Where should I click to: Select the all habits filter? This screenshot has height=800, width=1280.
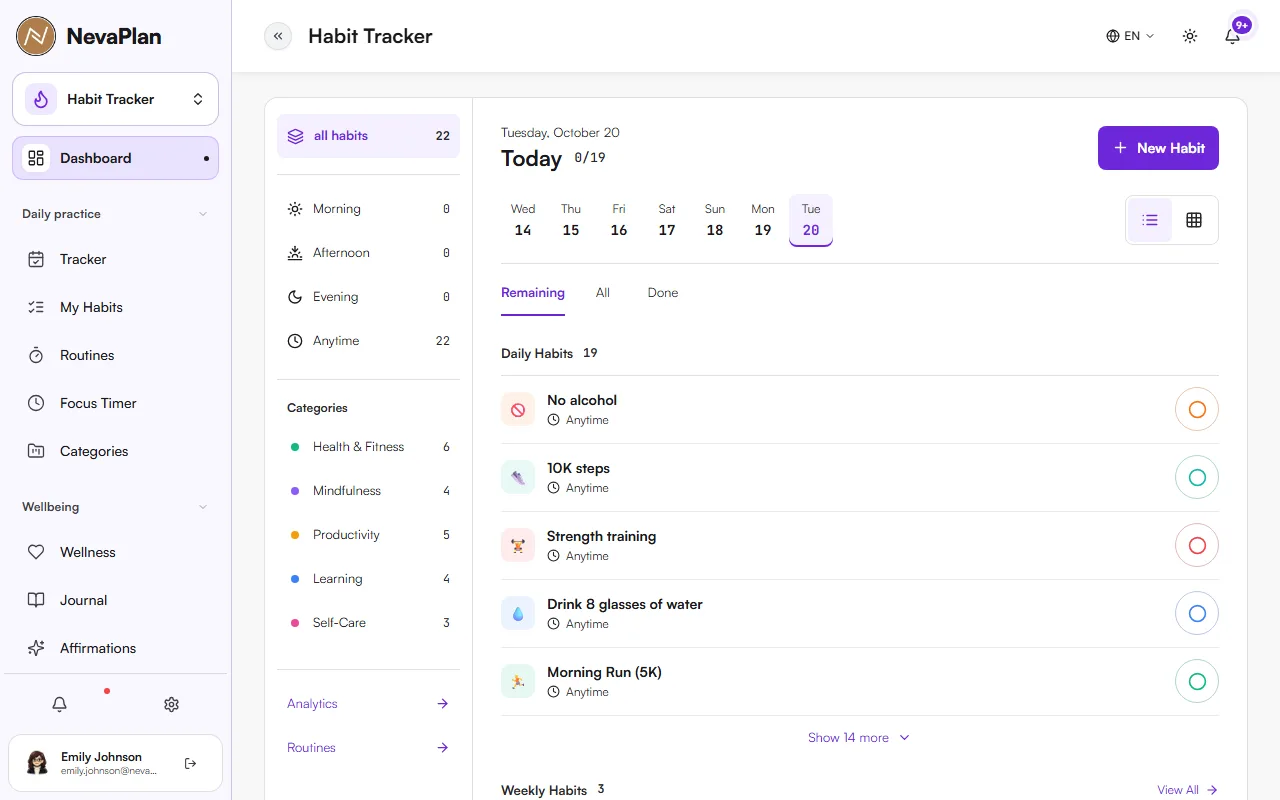(368, 136)
